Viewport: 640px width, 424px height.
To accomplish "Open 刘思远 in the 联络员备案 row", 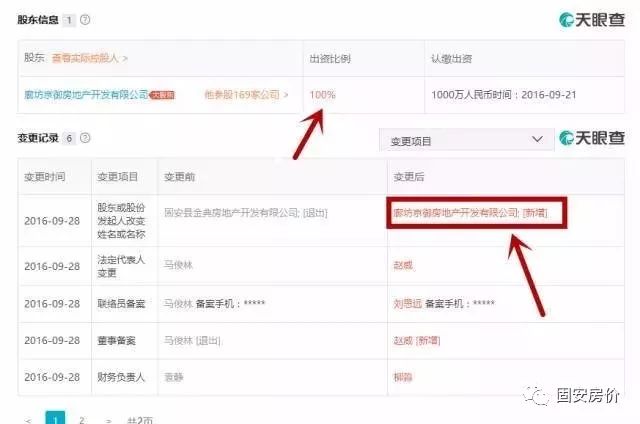I will pyautogui.click(x=407, y=304).
